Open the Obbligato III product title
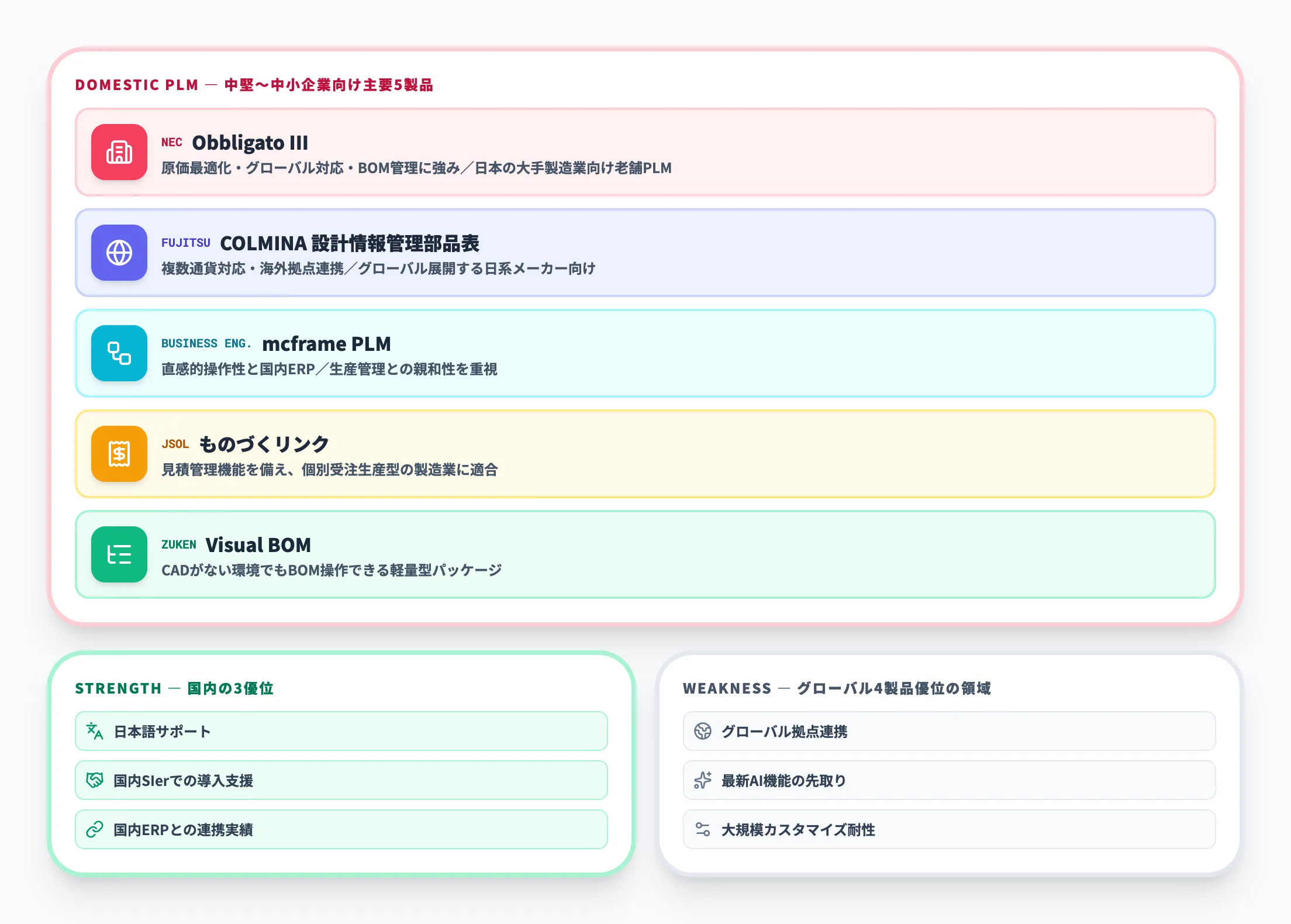1291x924 pixels. tap(250, 143)
